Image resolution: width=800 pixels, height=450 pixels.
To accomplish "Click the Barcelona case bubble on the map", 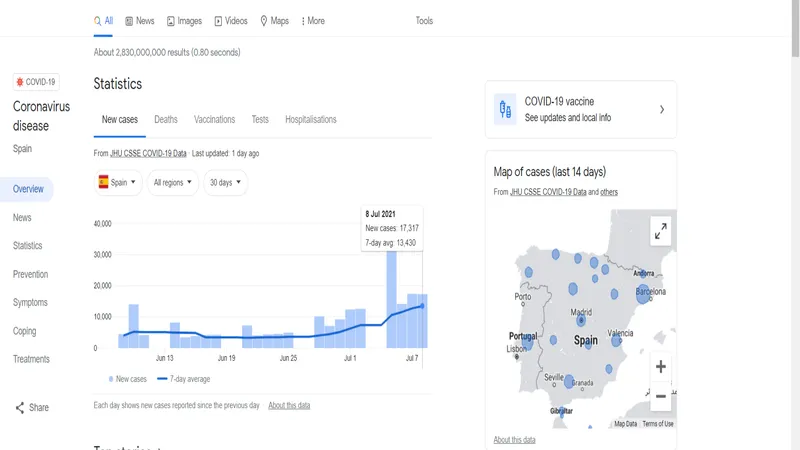I will (643, 294).
